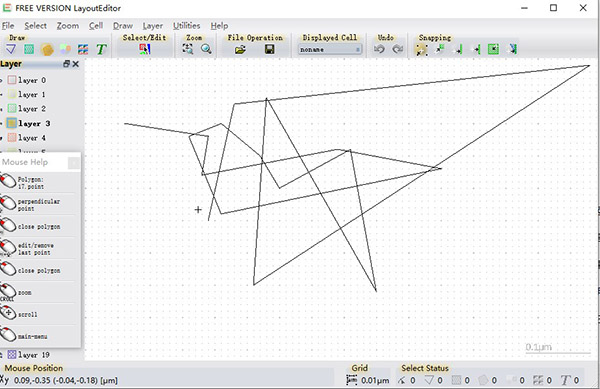This screenshot has width=600, height=389.
Task: Close the Layer panel
Action: pyautogui.click(x=75, y=64)
